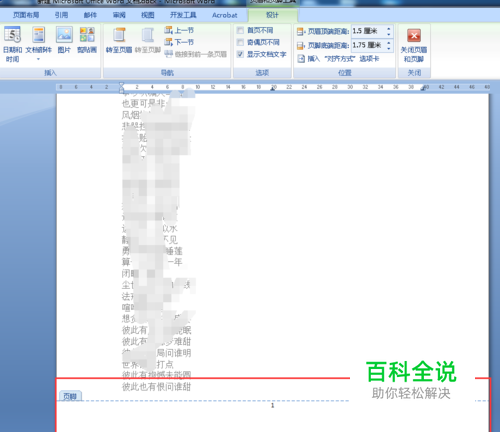Open the Quick Parts (文档部件) menu
500x432 pixels.
(x=38, y=45)
